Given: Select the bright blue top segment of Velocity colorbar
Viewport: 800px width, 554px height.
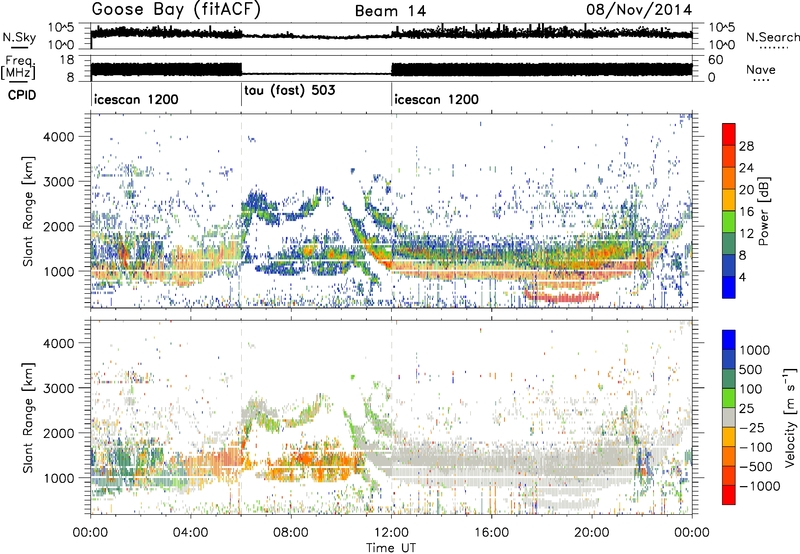Looking at the screenshot, I should [x=729, y=340].
